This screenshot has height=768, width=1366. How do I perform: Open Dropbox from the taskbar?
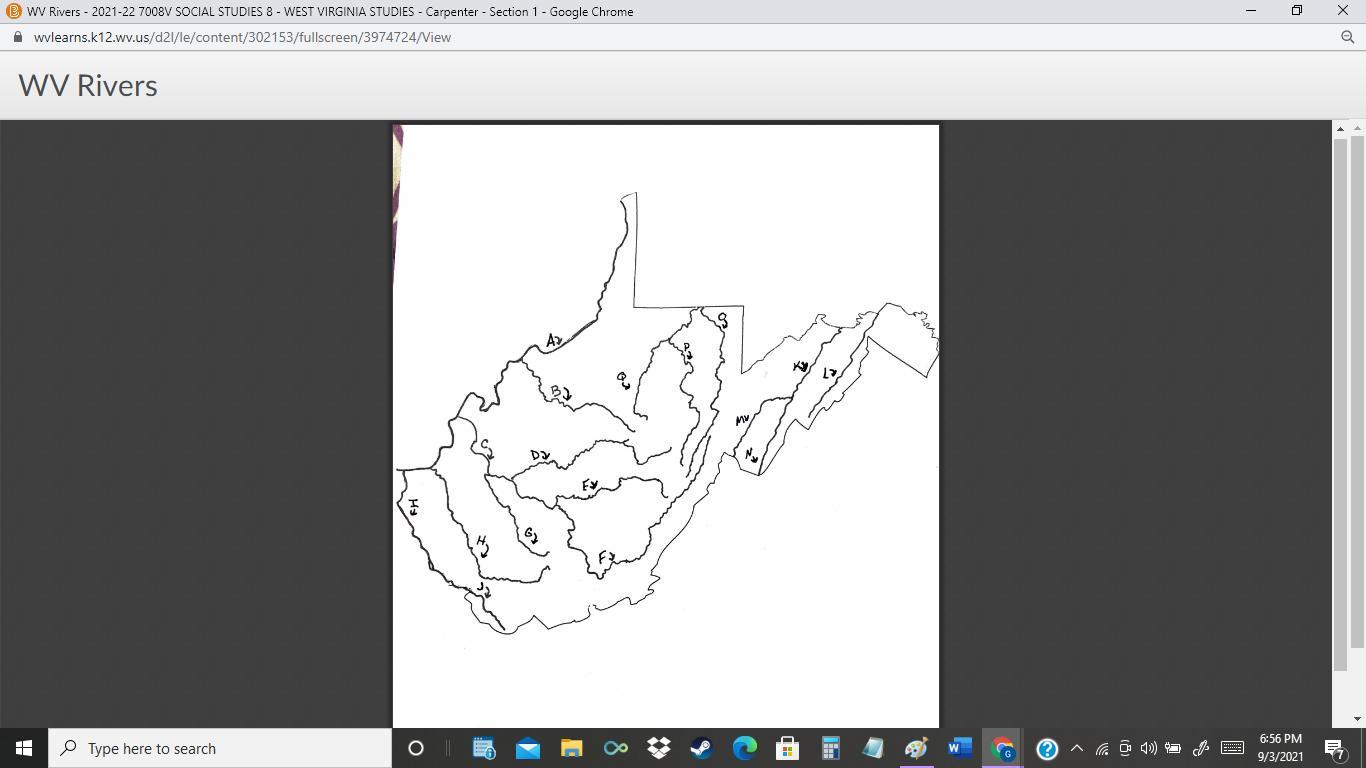[x=658, y=748]
